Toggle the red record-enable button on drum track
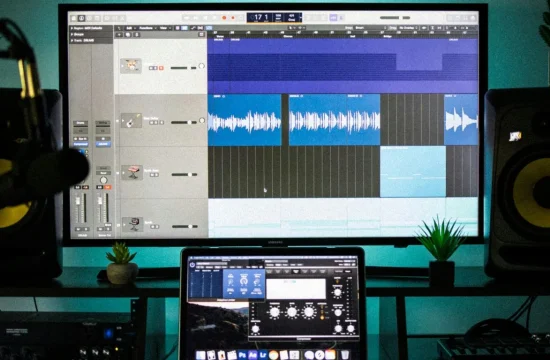Viewport: 550px width, 360px height. click(x=161, y=68)
